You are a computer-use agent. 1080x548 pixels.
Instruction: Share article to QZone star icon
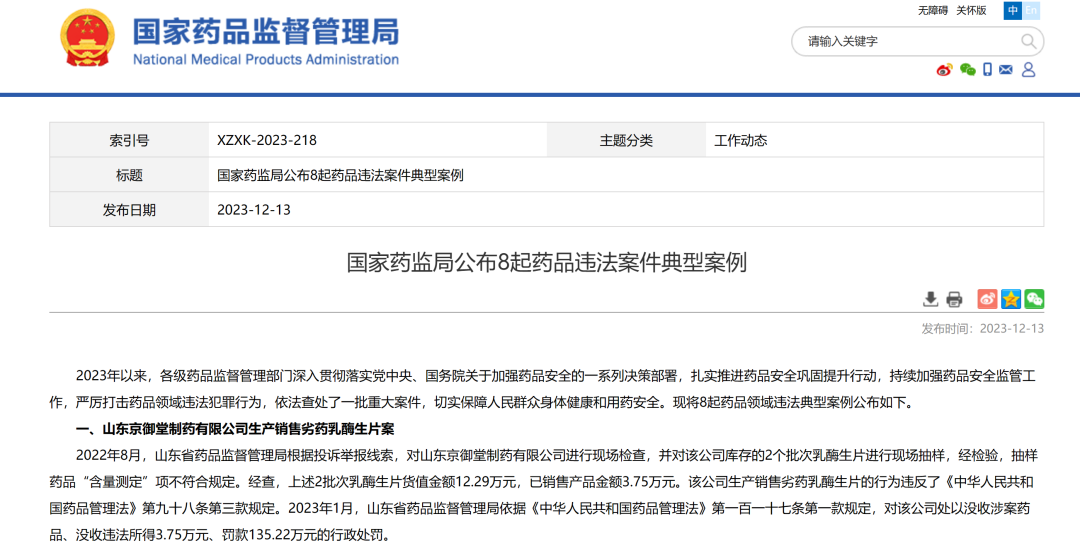coord(1011,299)
